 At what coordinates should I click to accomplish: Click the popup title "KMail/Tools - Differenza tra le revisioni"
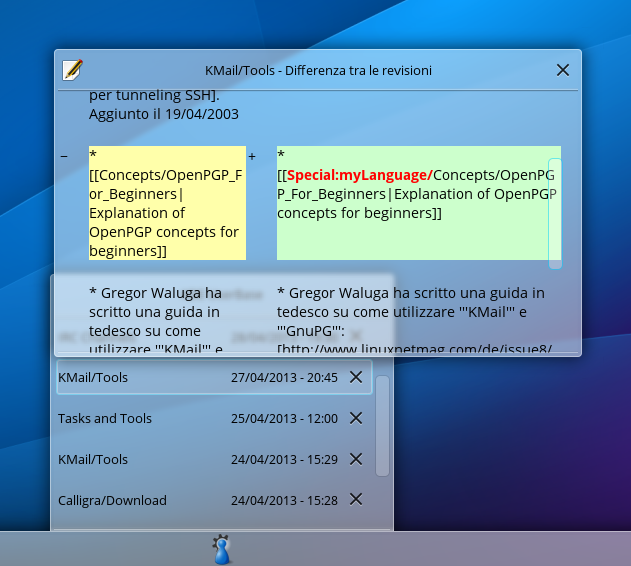coord(318,70)
